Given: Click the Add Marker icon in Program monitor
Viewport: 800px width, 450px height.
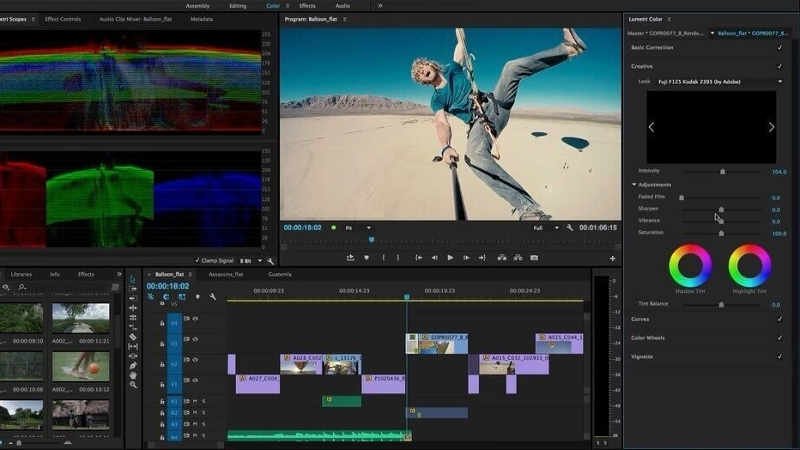Looking at the screenshot, I should click(366, 258).
